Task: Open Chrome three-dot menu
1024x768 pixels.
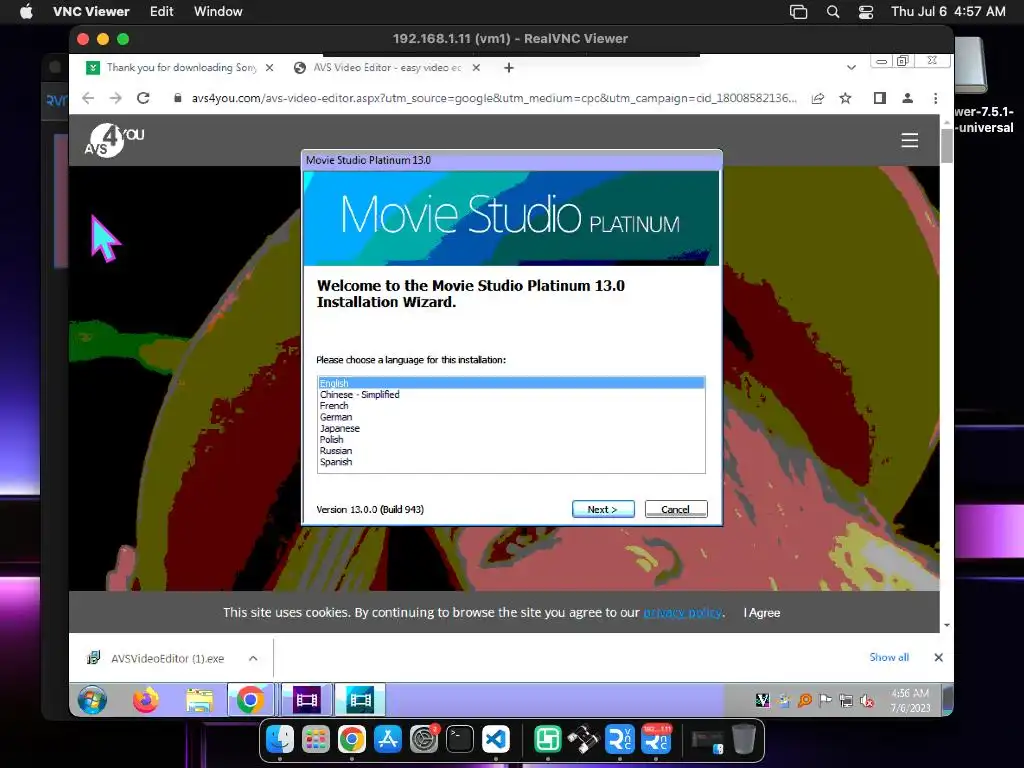Action: 935,98
